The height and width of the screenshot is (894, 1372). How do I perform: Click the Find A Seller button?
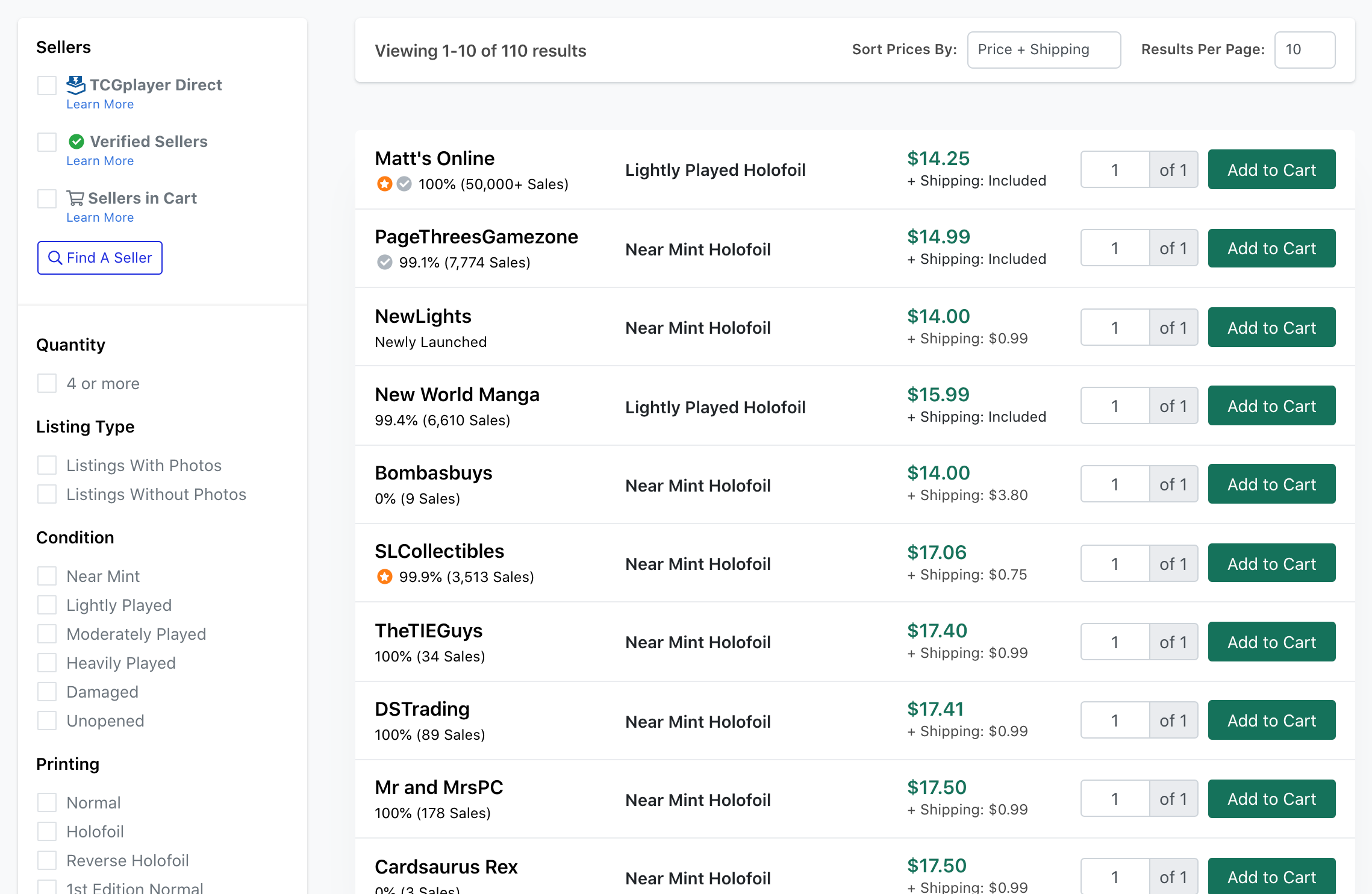pos(100,258)
